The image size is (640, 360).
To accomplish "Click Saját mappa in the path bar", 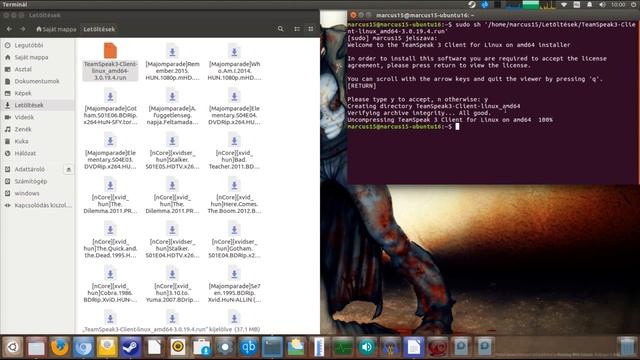I will pos(56,29).
